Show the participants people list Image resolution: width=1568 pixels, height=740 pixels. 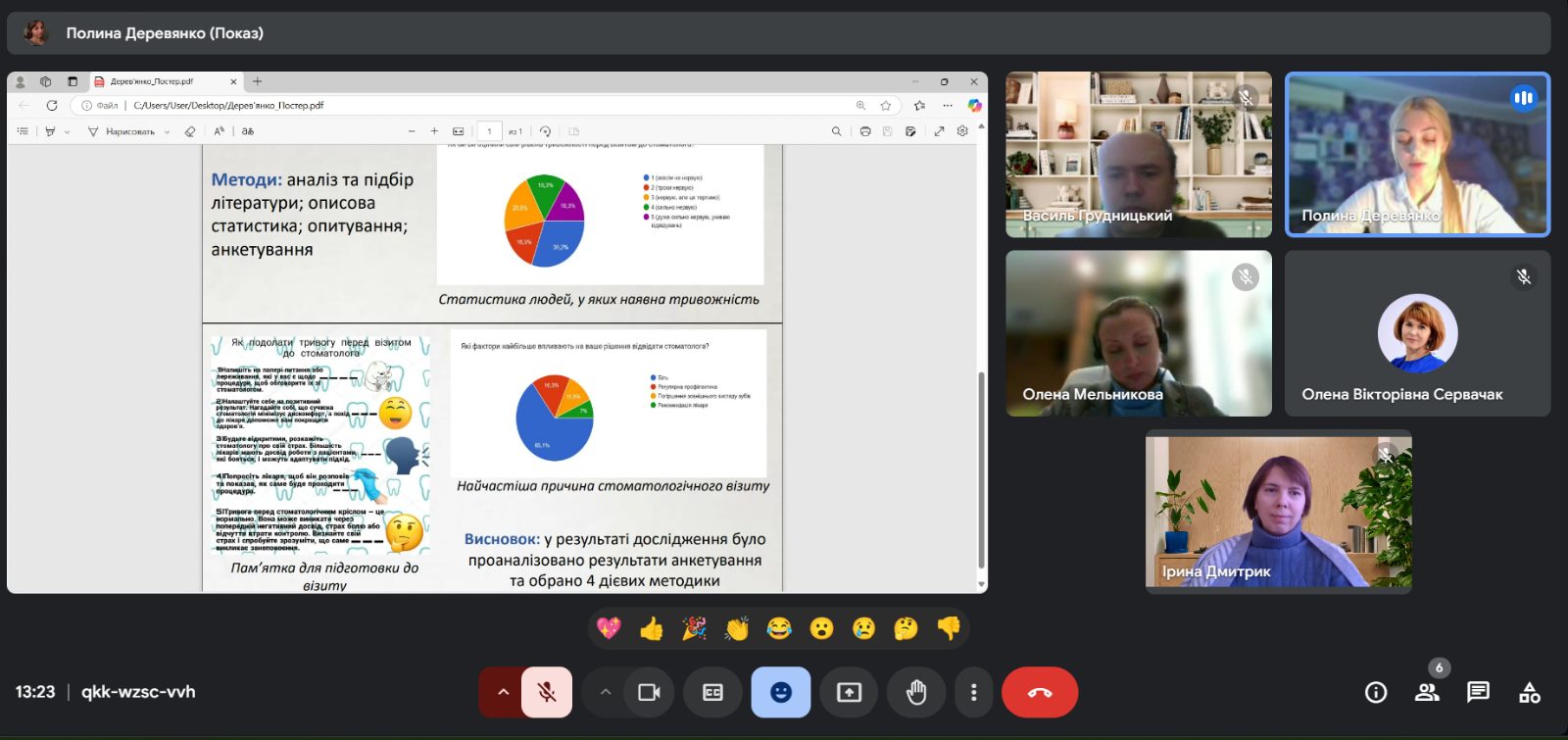tap(1427, 692)
